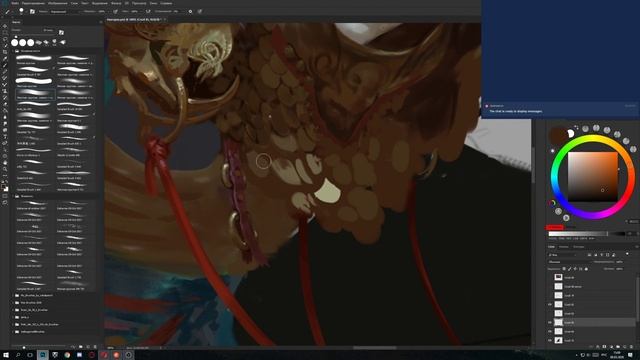Open the painting mode dropdown in options bar

64,11
